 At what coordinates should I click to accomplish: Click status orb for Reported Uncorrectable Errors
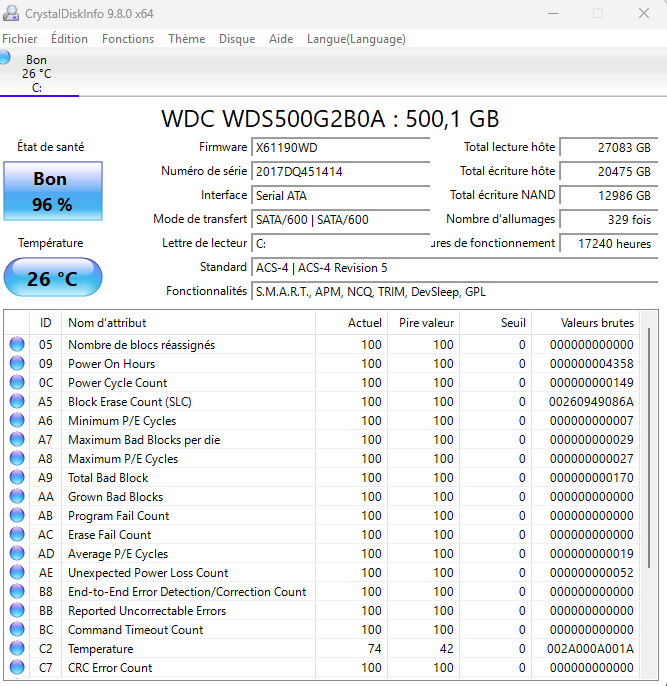(x=17, y=611)
